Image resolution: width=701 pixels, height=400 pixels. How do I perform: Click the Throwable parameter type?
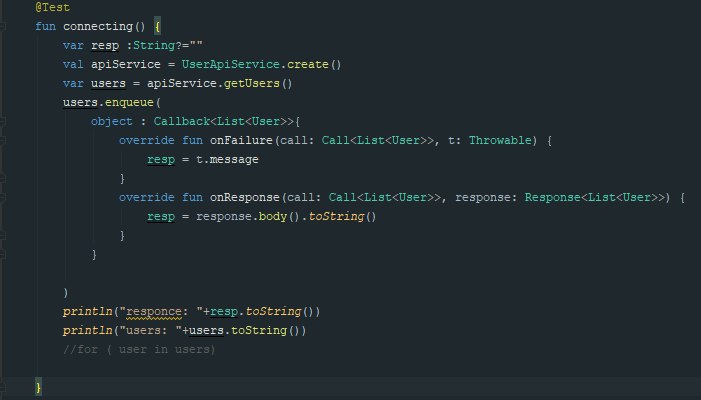[x=500, y=140]
